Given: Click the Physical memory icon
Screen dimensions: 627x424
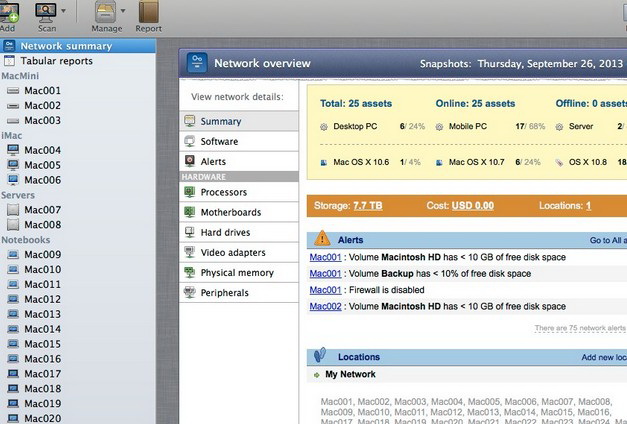Looking at the screenshot, I should [190, 272].
